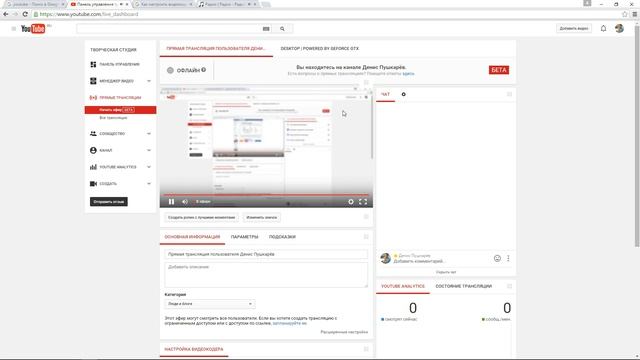Click the Канал profile icon
The image size is (640, 360).
[x=93, y=150]
